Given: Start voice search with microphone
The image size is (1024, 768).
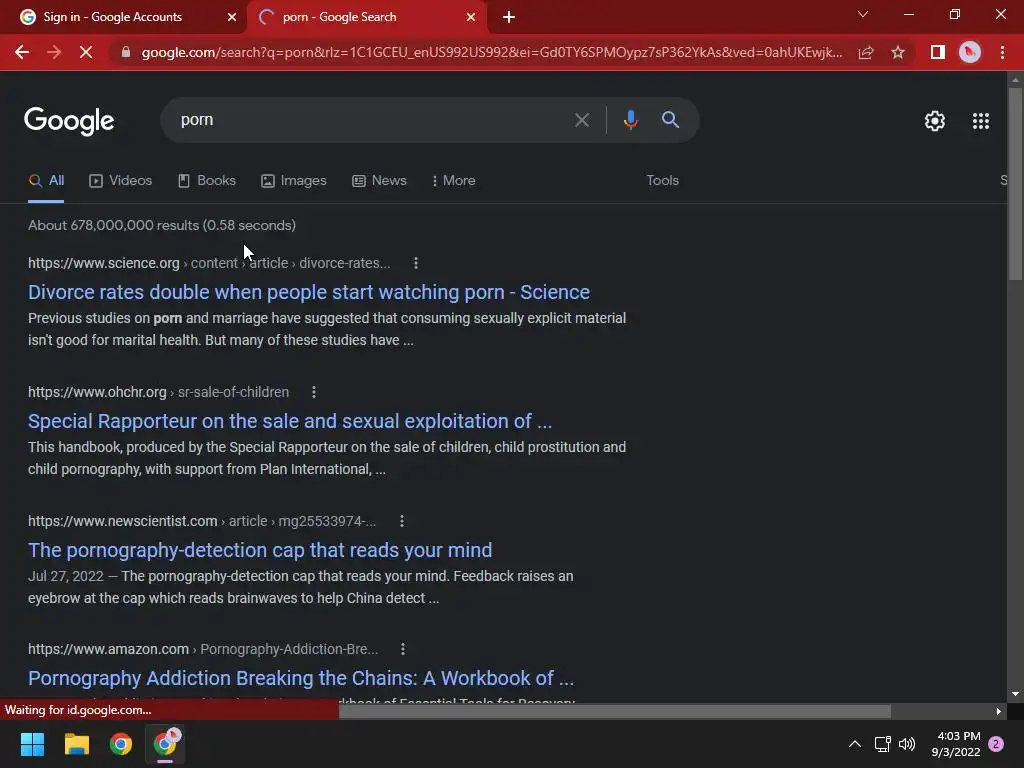Looking at the screenshot, I should (x=630, y=120).
